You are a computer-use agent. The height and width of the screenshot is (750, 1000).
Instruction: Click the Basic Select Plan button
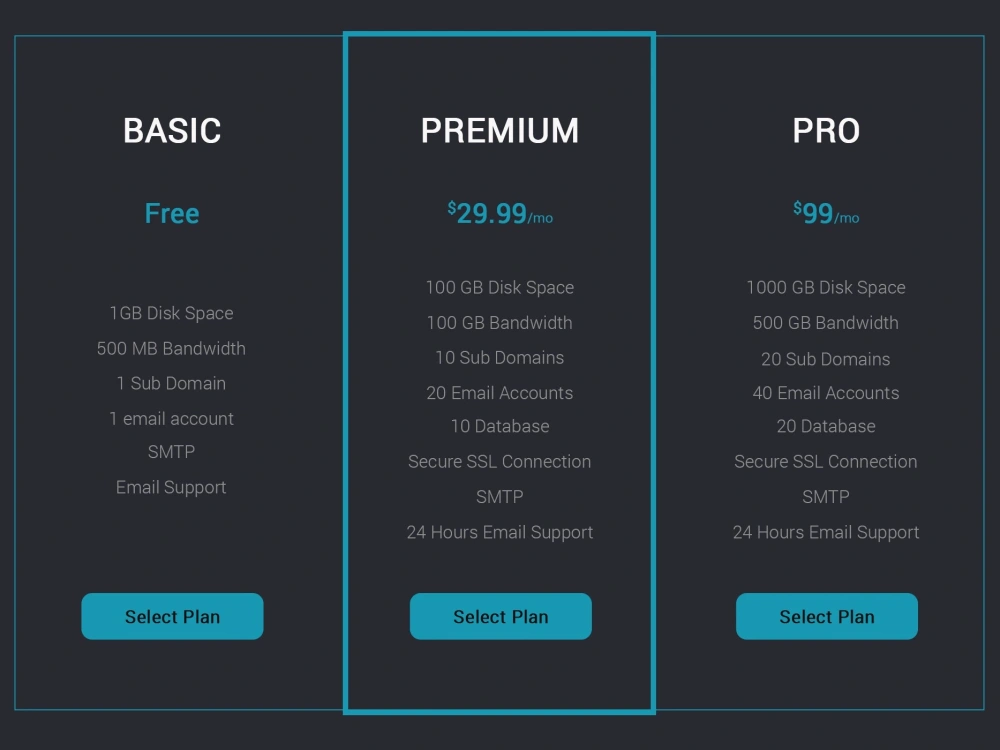click(171, 616)
